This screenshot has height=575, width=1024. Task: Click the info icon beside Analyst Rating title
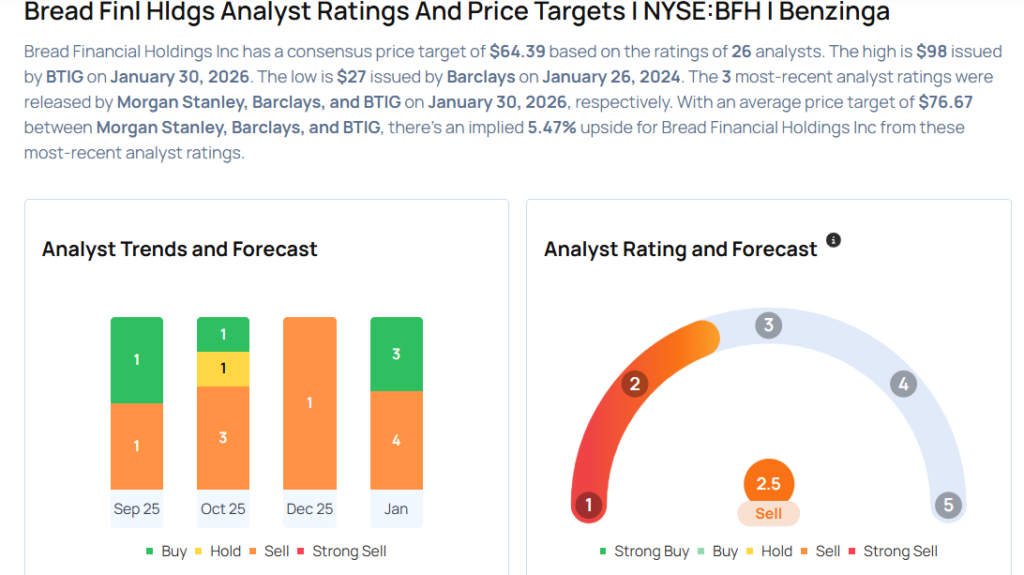coord(833,241)
